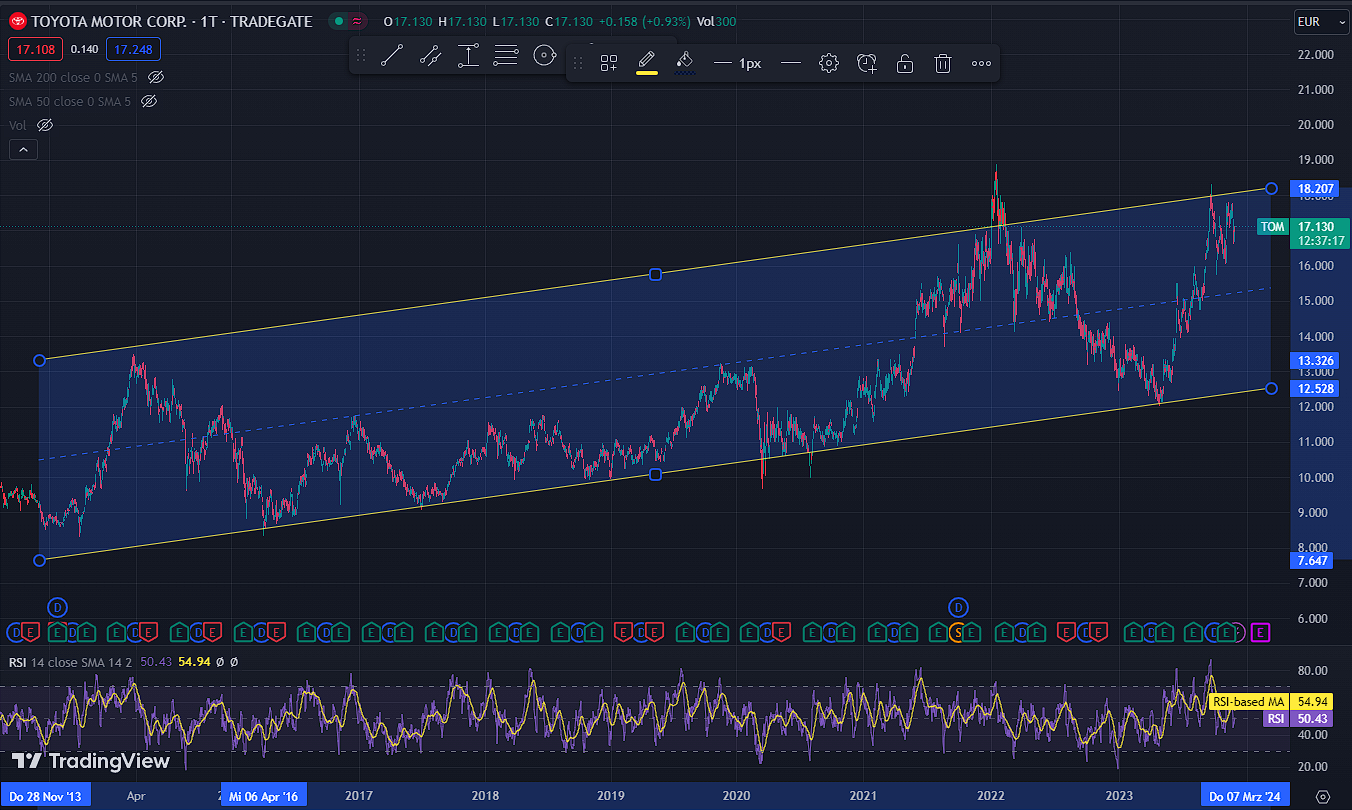Lock the selected drawing

pyautogui.click(x=904, y=64)
